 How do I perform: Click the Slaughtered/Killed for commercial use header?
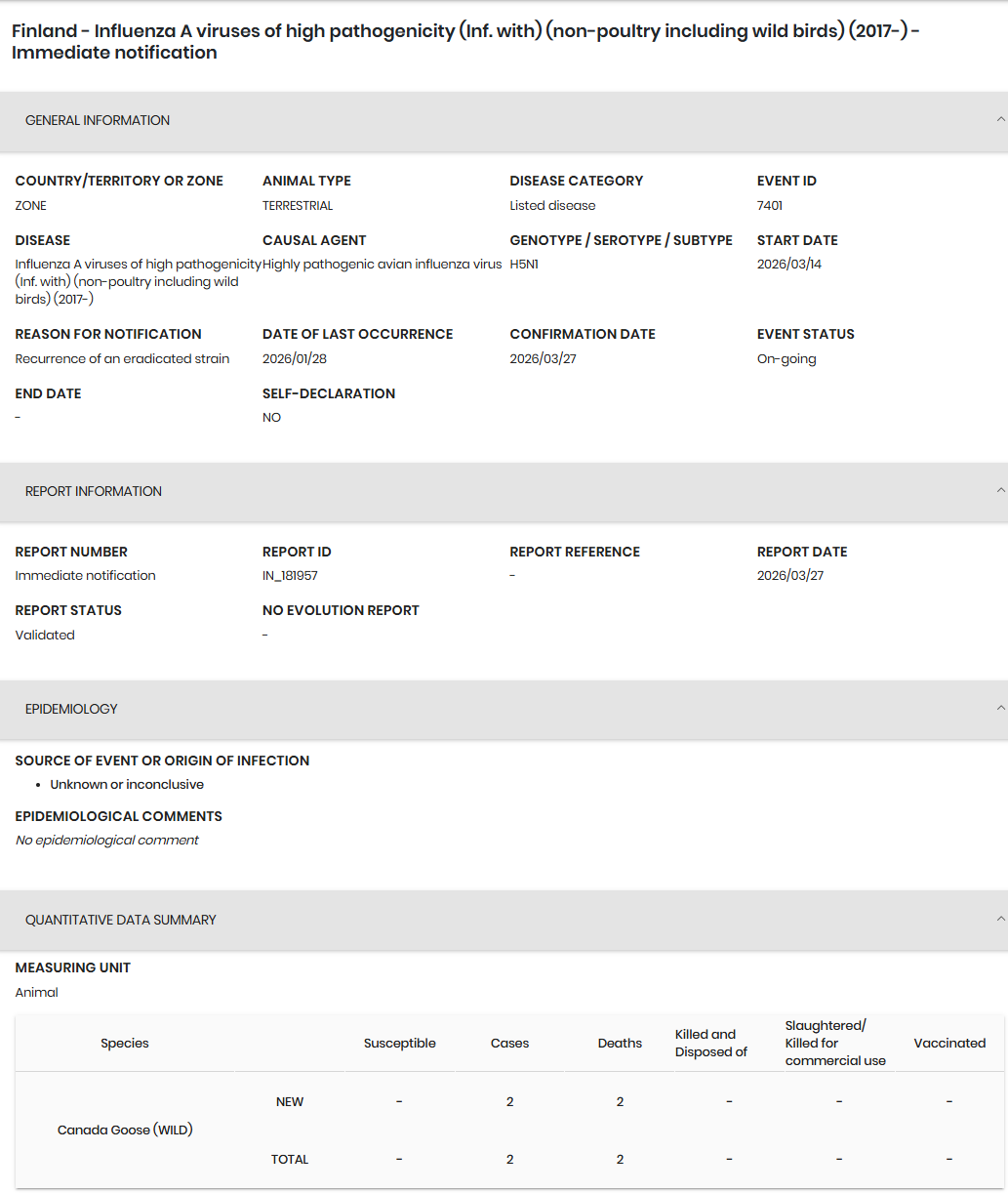[835, 1044]
